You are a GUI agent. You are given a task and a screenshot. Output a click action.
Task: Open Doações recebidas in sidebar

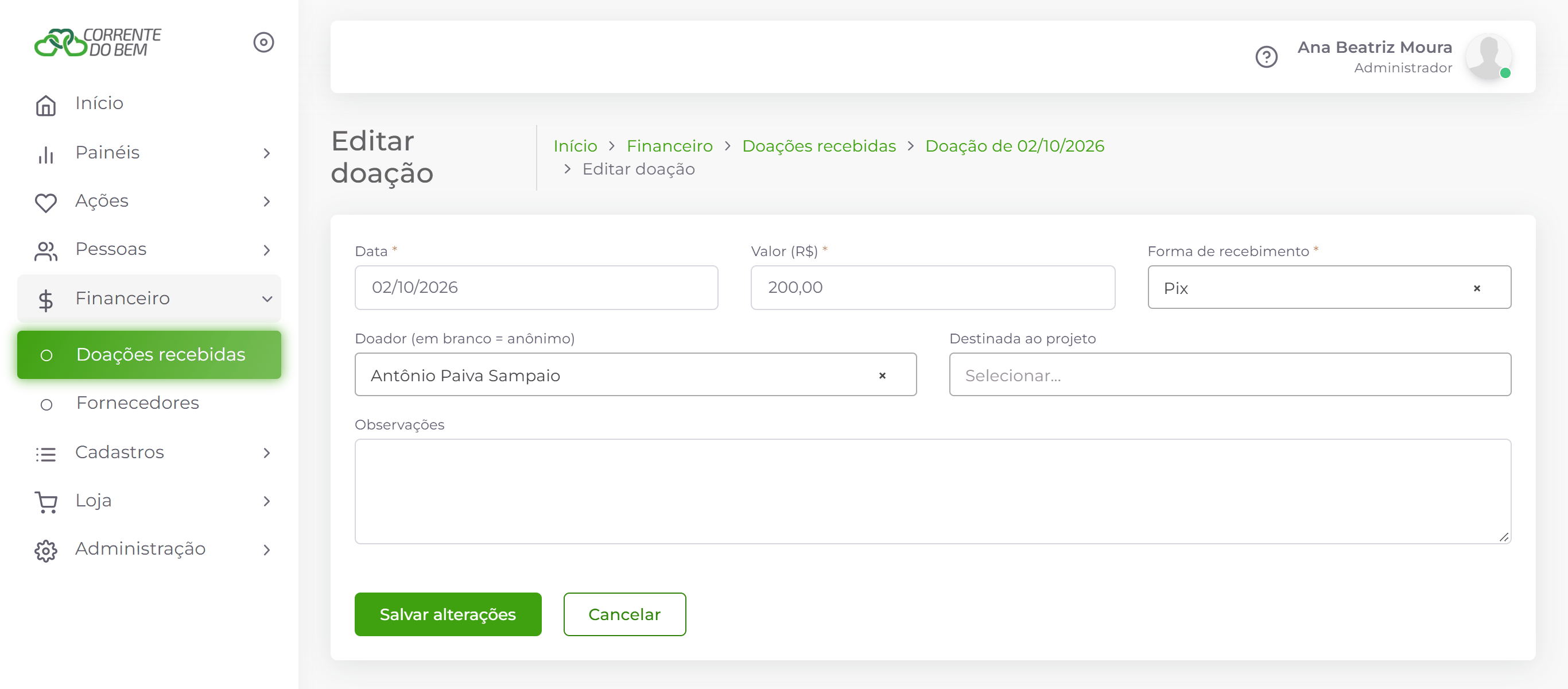click(149, 355)
